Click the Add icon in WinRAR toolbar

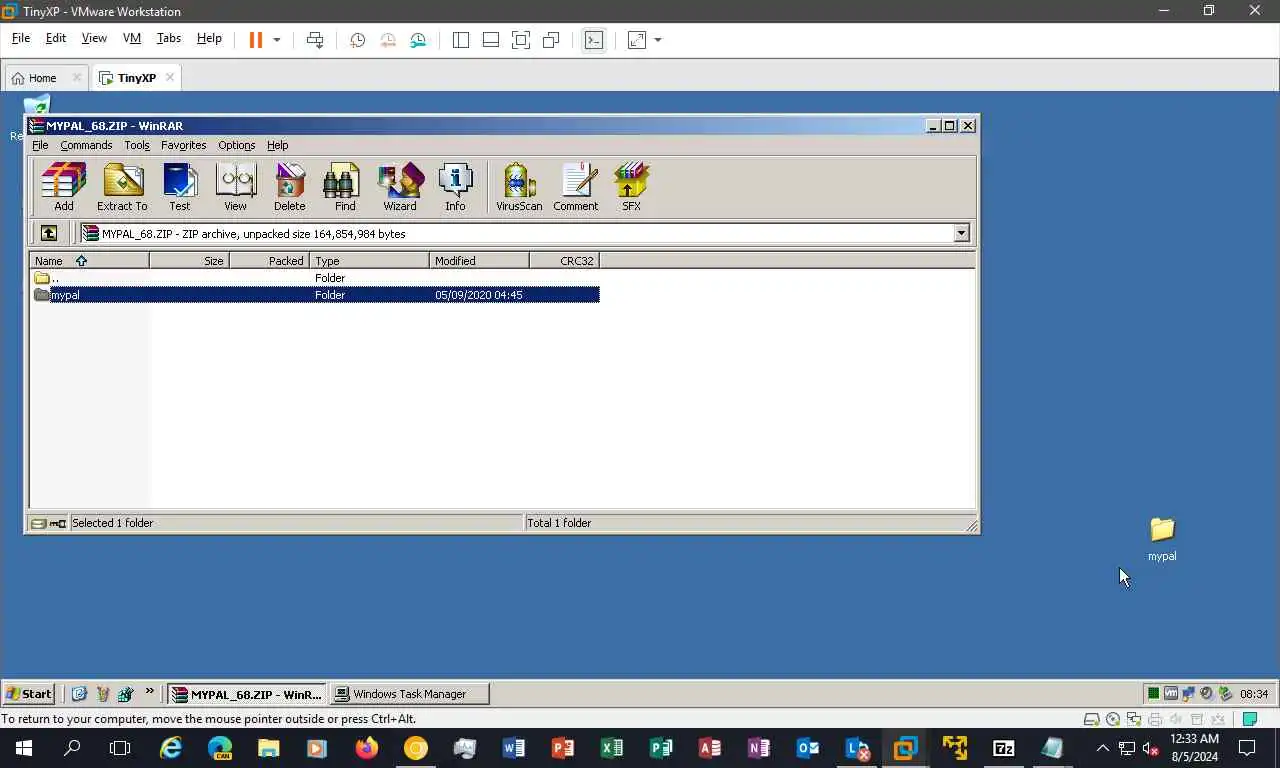point(63,187)
